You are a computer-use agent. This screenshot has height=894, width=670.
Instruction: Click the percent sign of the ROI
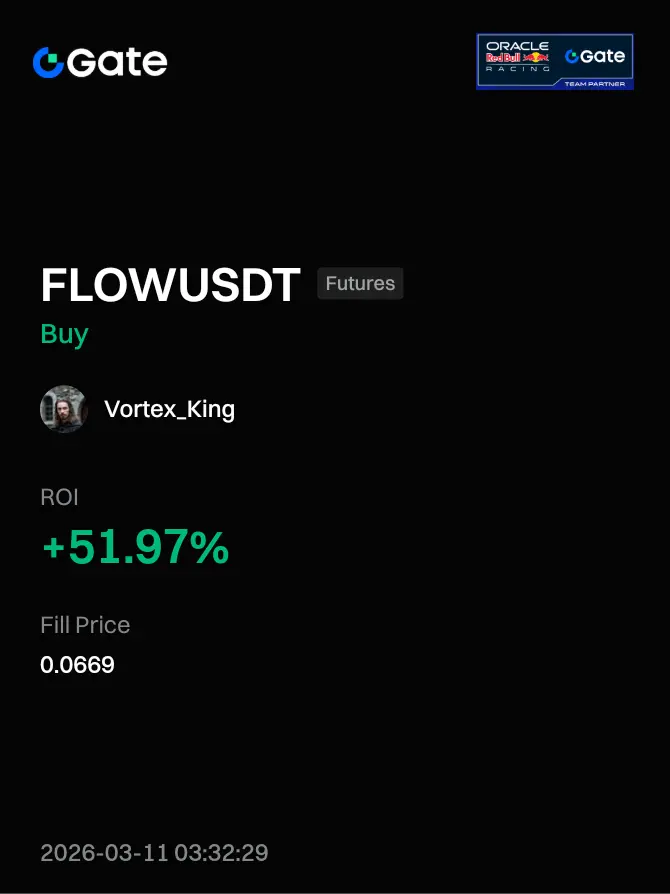209,547
